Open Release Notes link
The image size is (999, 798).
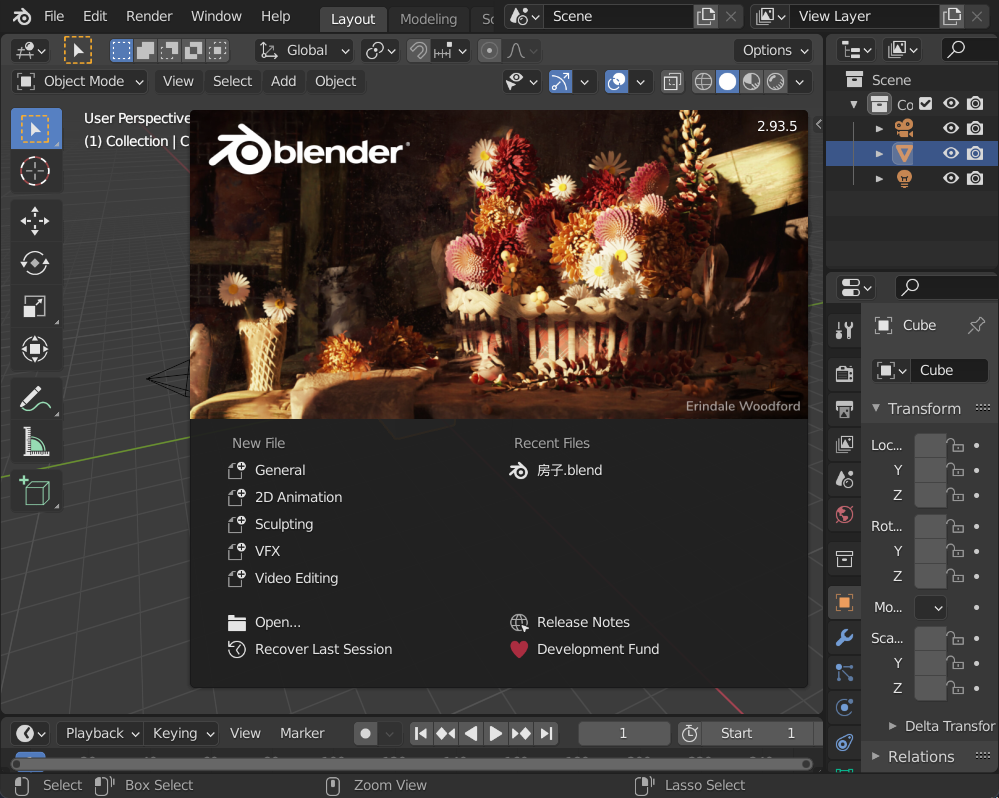coord(570,623)
